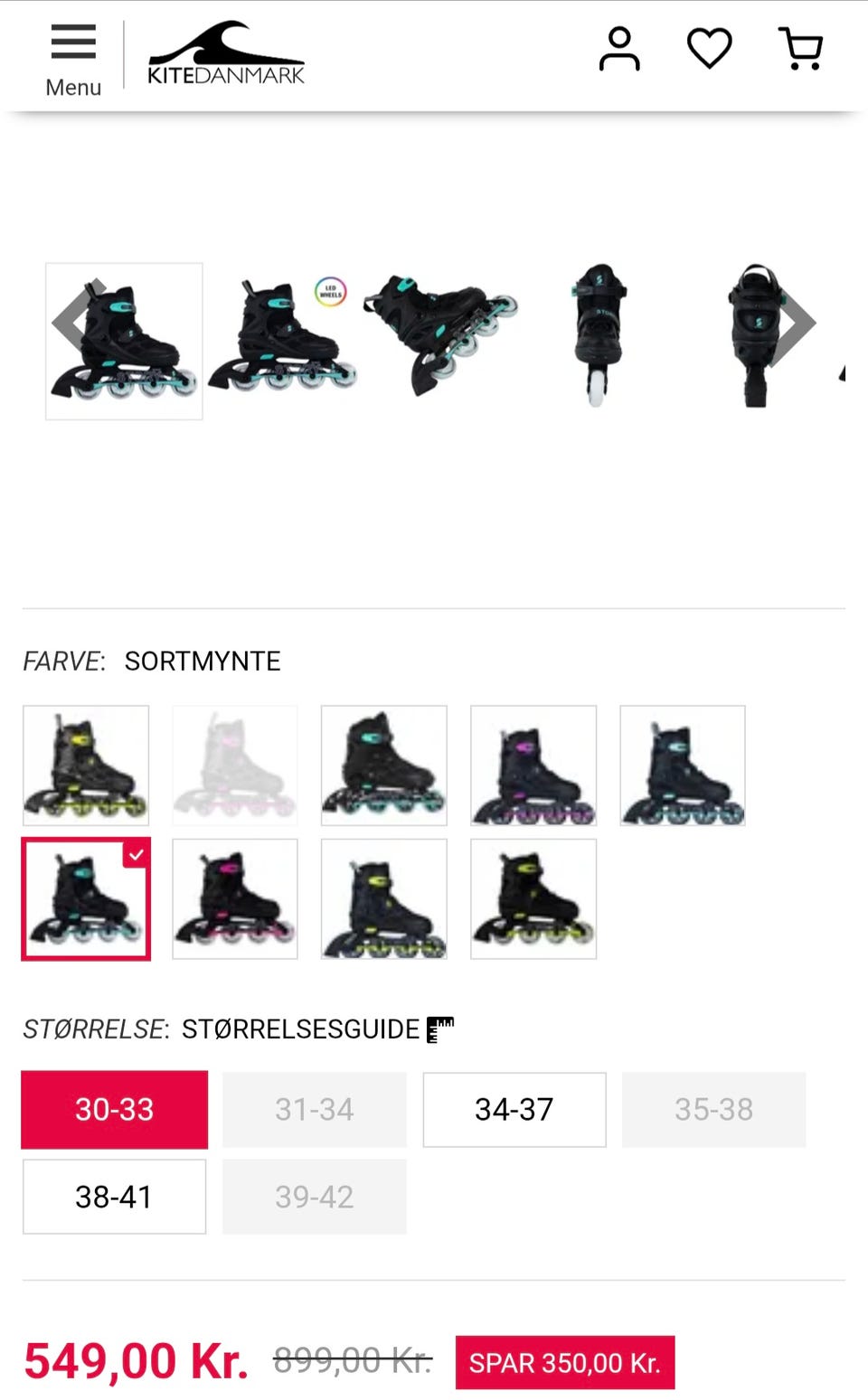Choose the black-pink skate color in second row
868x1400 pixels.
pyautogui.click(x=235, y=898)
